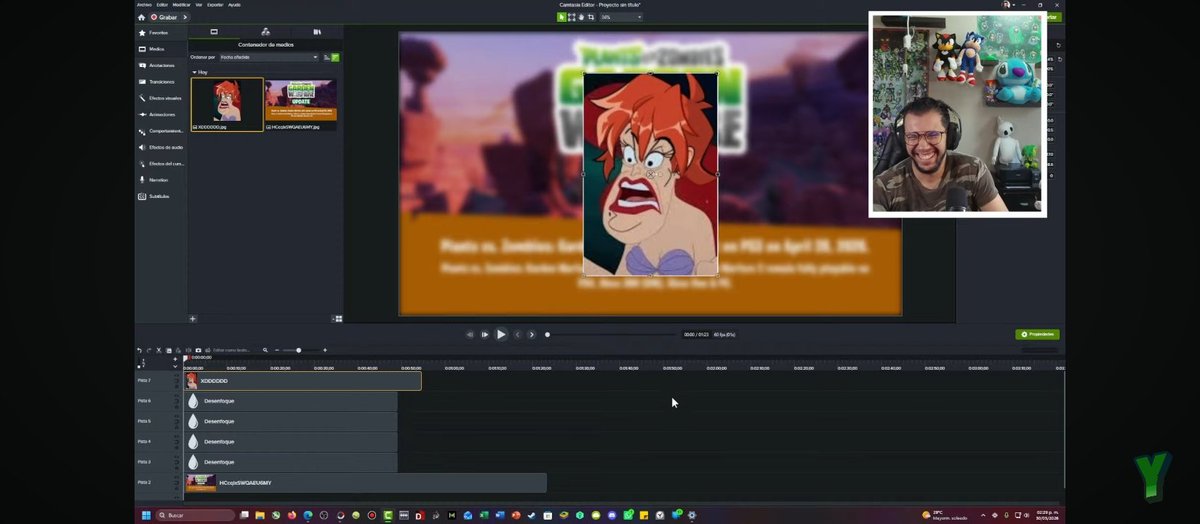The width and height of the screenshot is (1200, 524).
Task: Open the Comportamientos panel
Action: coord(160,131)
